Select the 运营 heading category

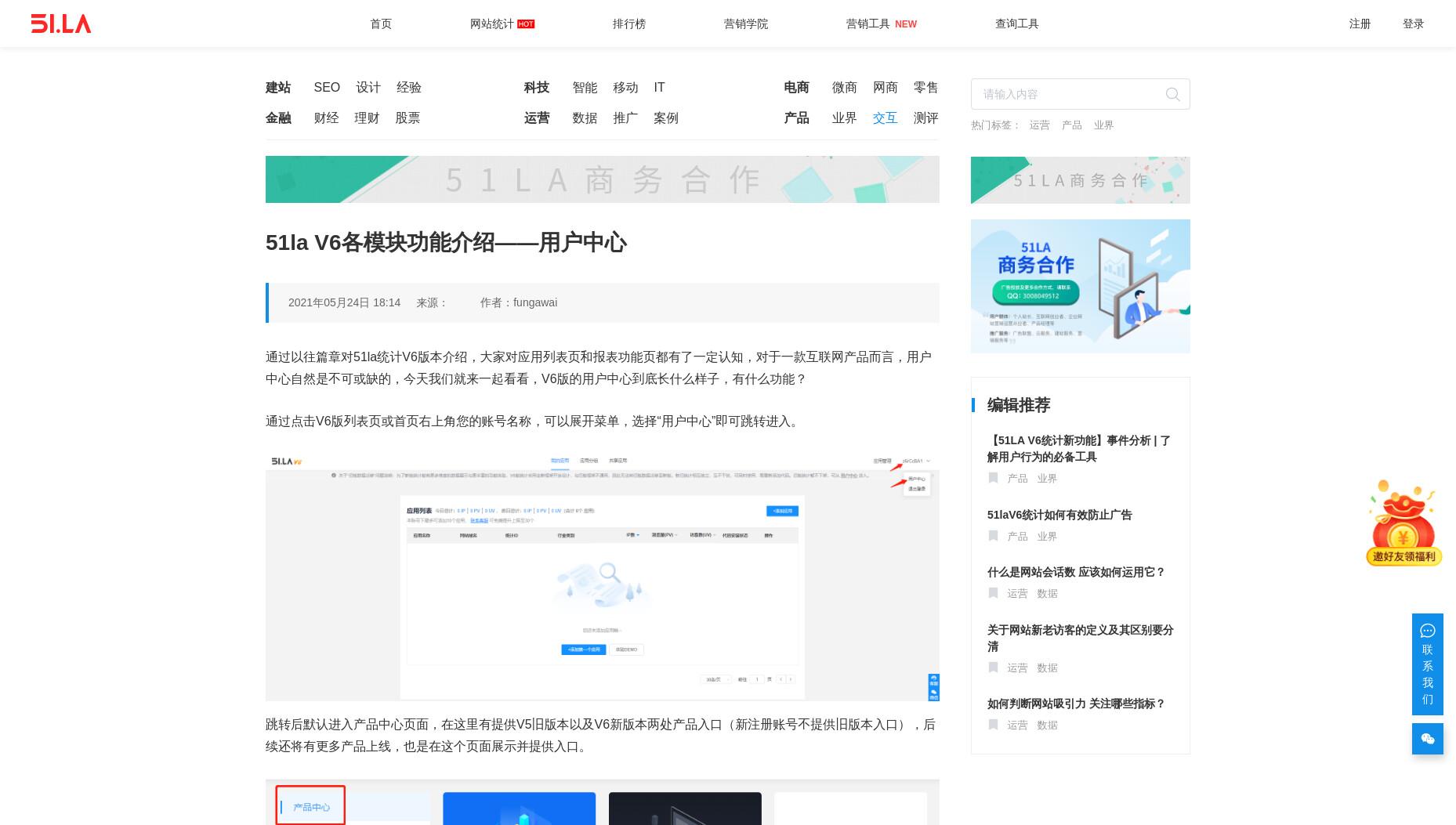point(537,118)
